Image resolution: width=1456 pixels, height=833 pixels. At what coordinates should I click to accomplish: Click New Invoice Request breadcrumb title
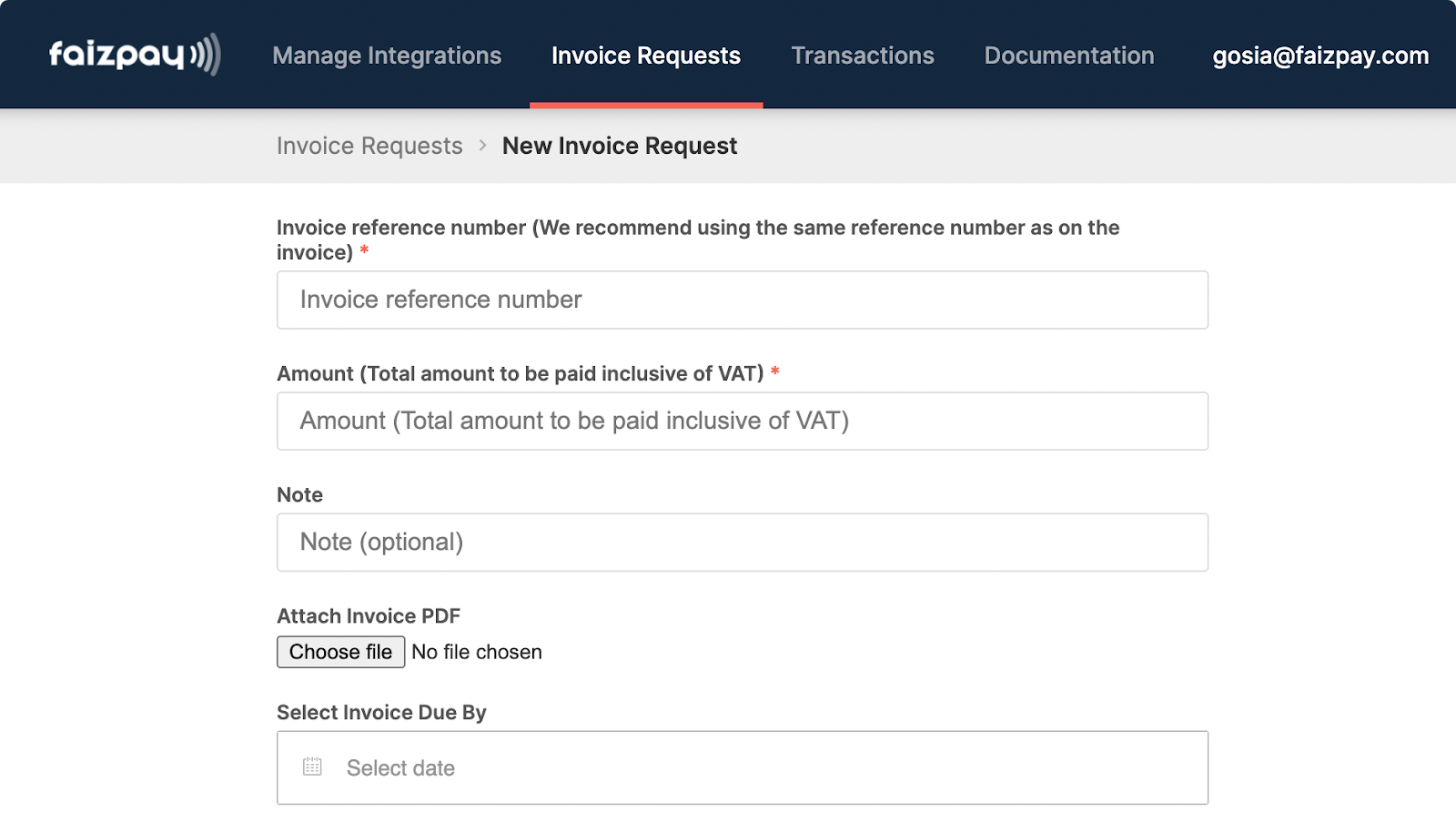(x=619, y=146)
